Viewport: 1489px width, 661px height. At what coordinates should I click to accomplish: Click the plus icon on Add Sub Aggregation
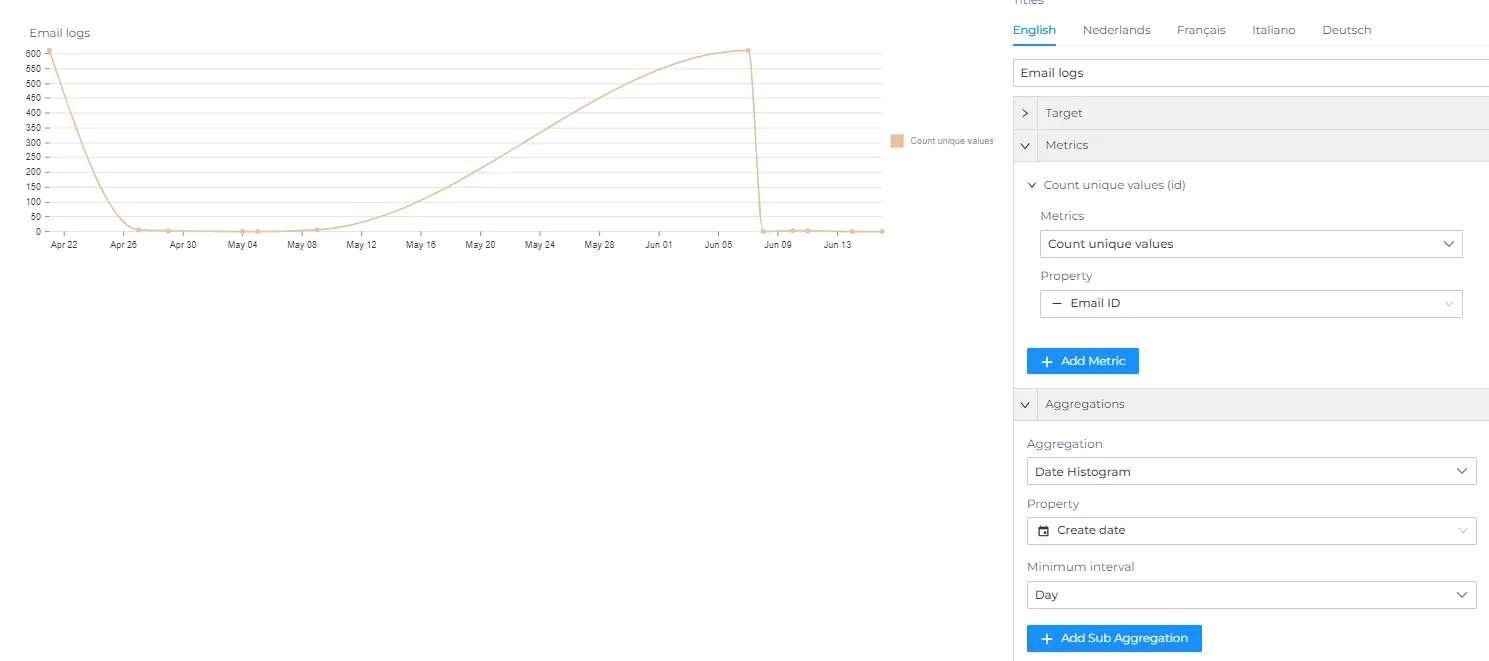[x=1047, y=639]
